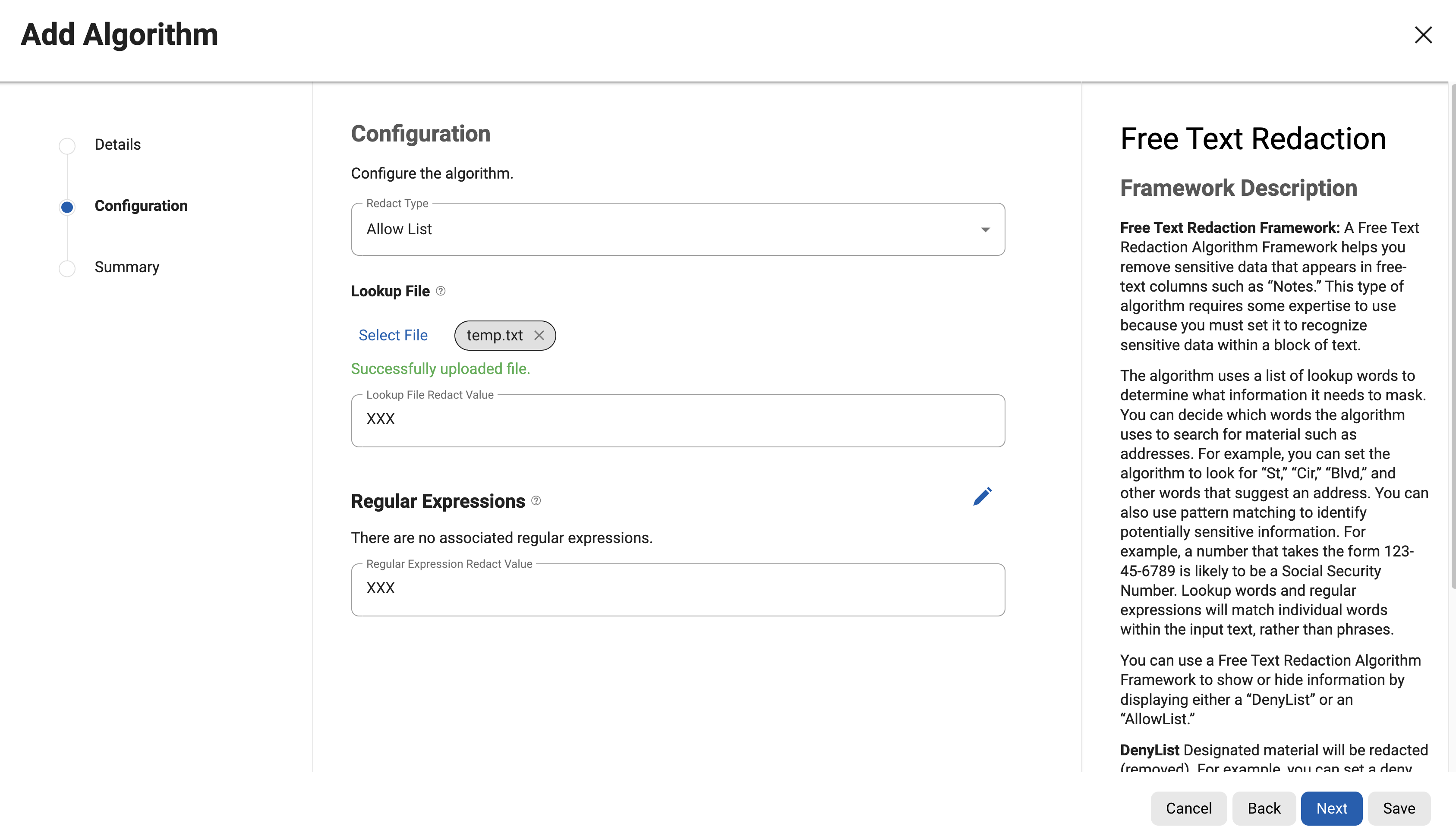Click the Regular Expression Redact Value field
This screenshot has height=836, width=1456.
tap(678, 589)
